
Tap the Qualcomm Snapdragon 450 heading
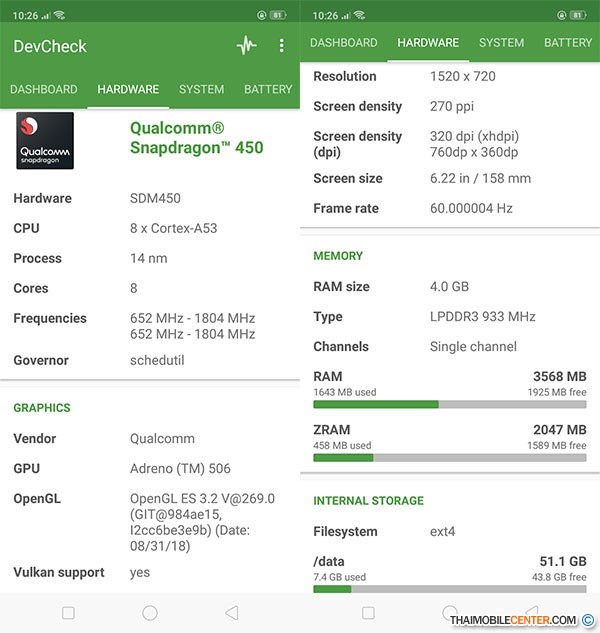tap(196, 138)
